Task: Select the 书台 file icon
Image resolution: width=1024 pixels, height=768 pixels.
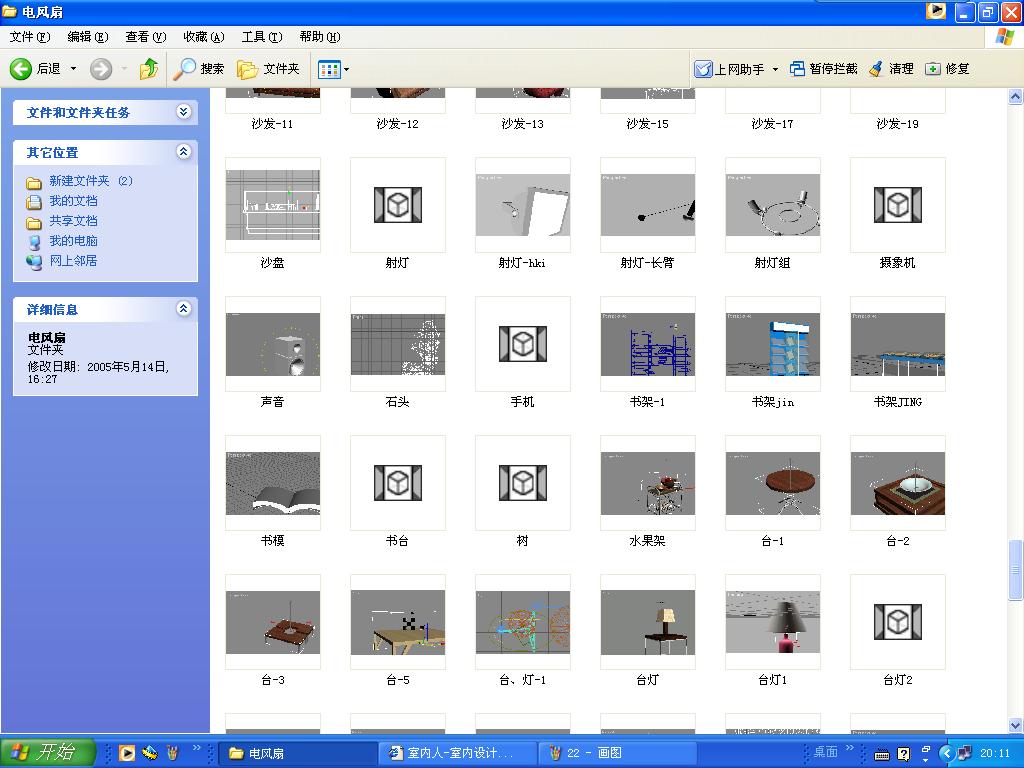Action: 398,483
